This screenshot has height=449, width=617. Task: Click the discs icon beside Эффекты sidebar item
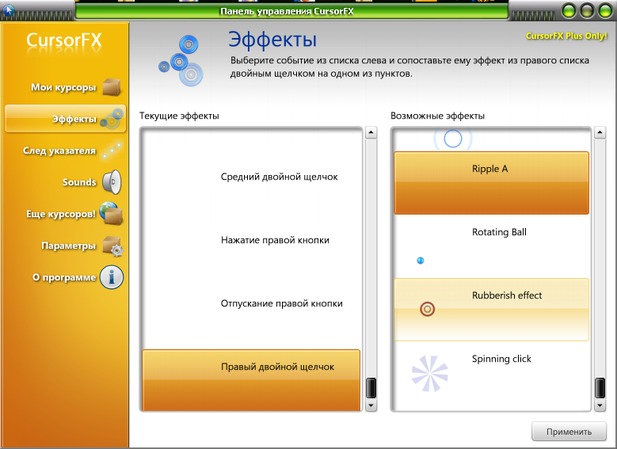tap(112, 119)
